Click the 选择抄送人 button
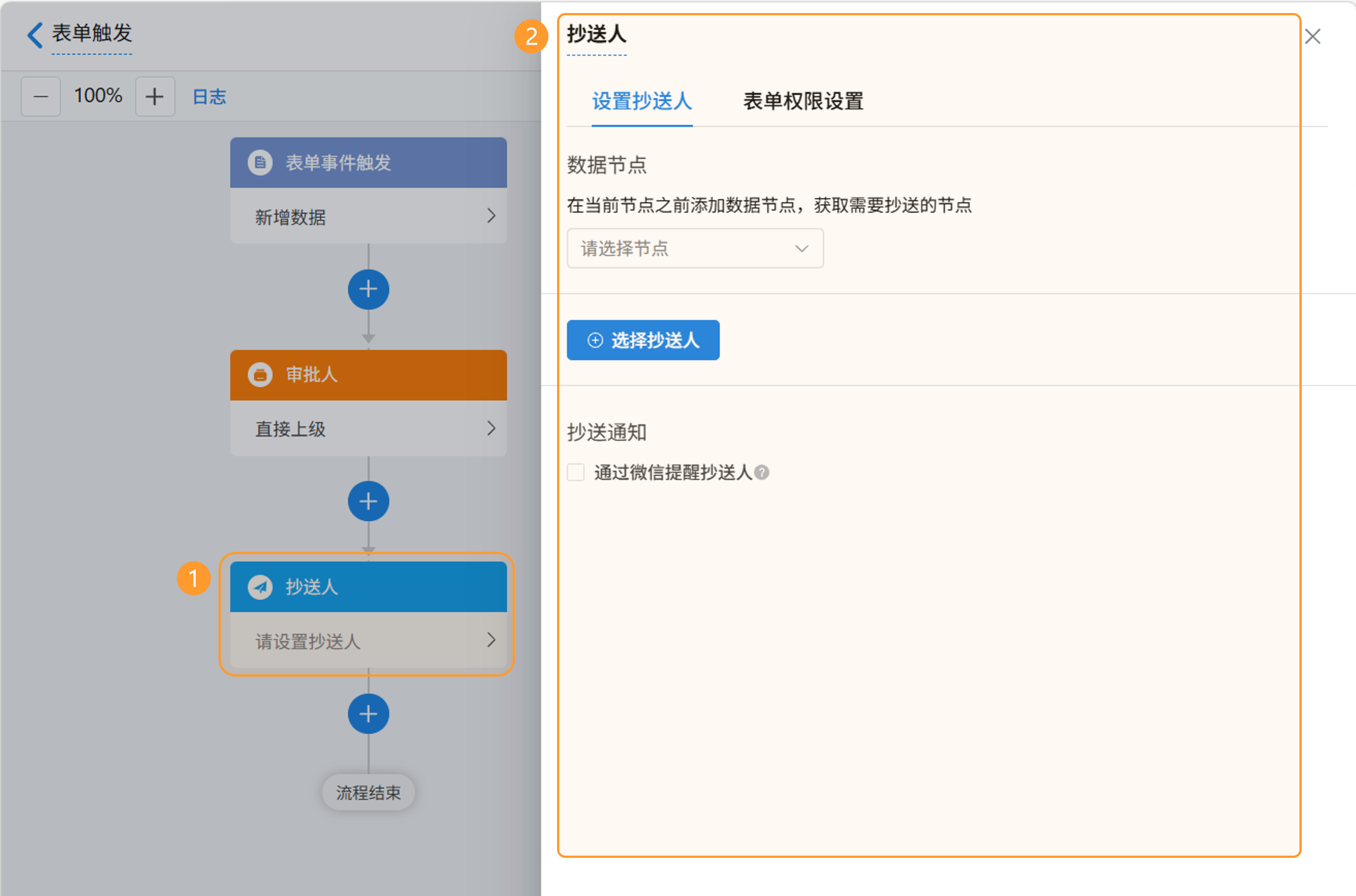This screenshot has height=896, width=1356. point(643,340)
